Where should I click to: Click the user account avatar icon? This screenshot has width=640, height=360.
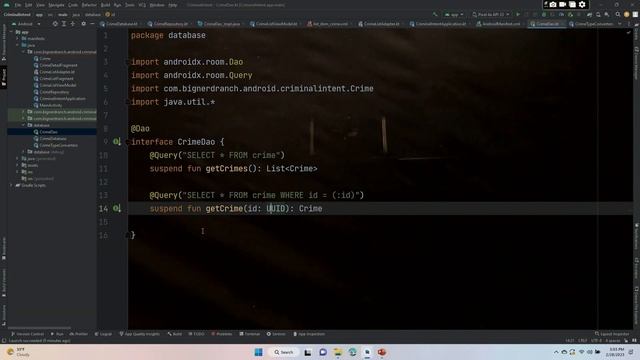click(627, 15)
